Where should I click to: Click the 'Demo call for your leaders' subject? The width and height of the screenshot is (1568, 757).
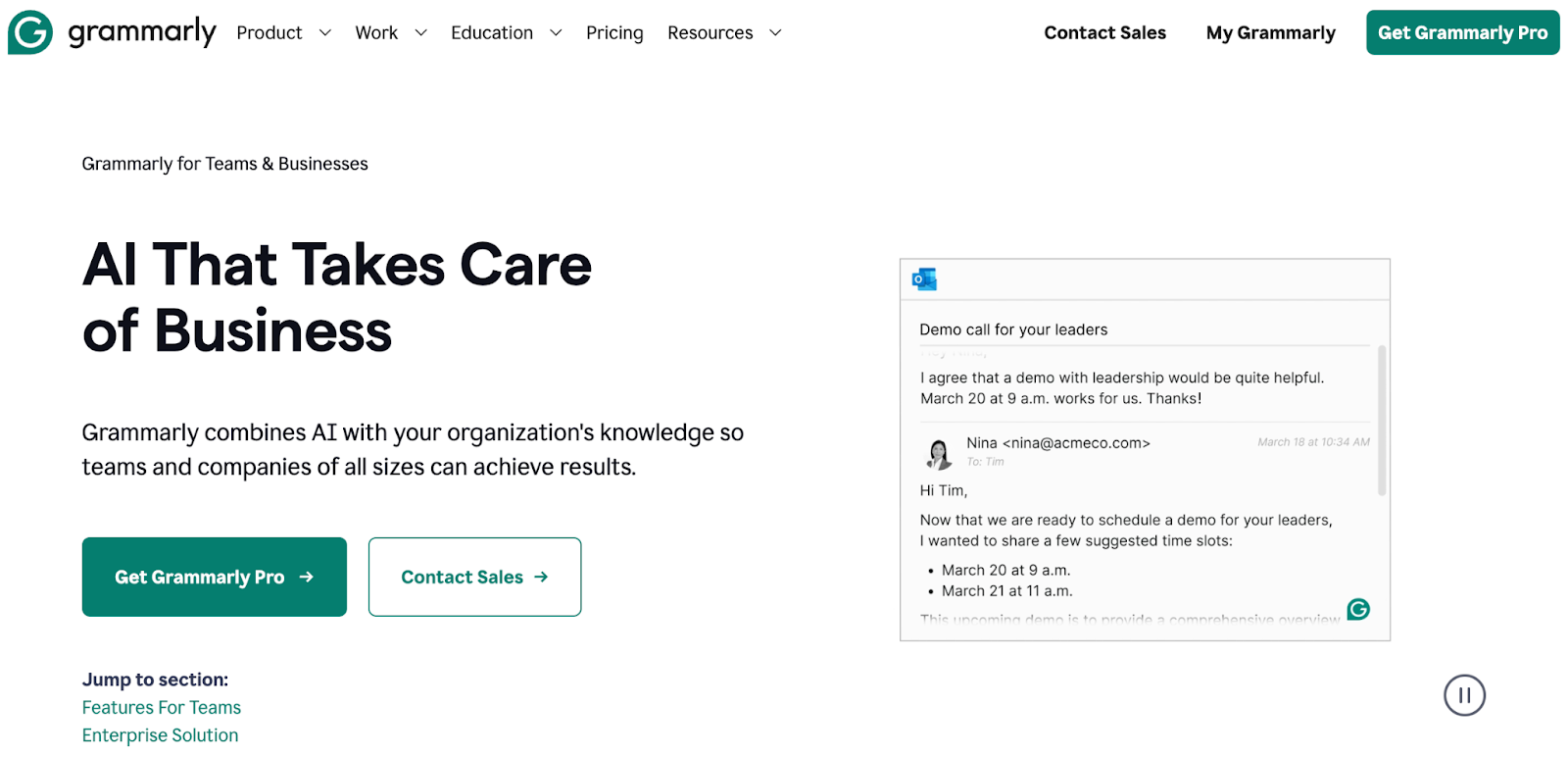(x=1013, y=329)
